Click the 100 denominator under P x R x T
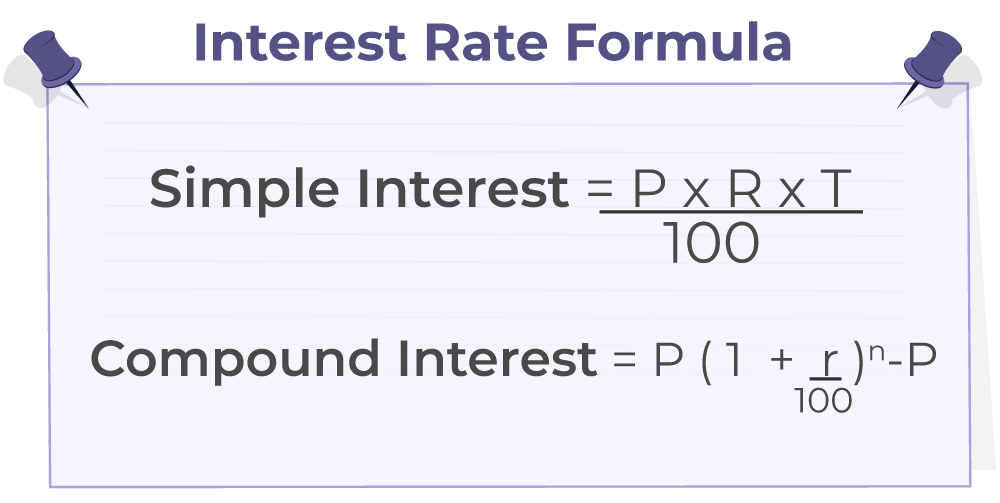Viewport: 1000px width, 503px height. pos(711,243)
